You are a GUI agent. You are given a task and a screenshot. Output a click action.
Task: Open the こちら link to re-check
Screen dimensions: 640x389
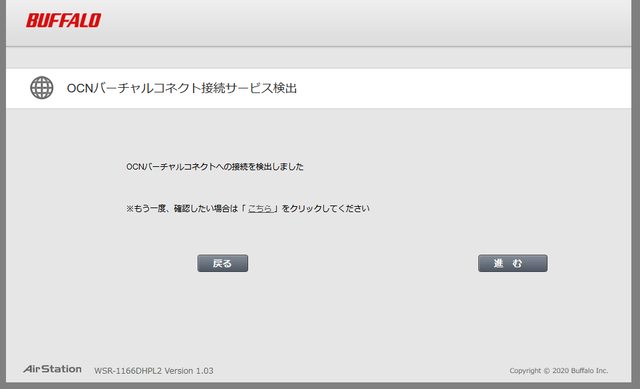[x=260, y=209]
